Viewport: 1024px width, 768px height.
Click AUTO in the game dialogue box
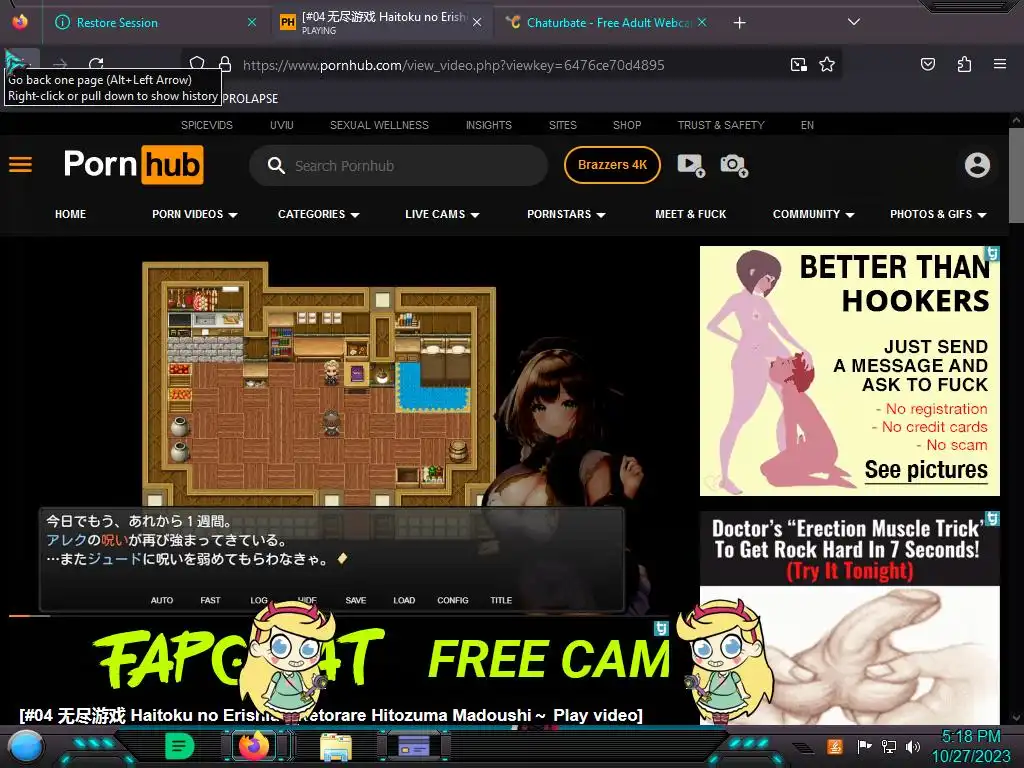click(x=162, y=600)
